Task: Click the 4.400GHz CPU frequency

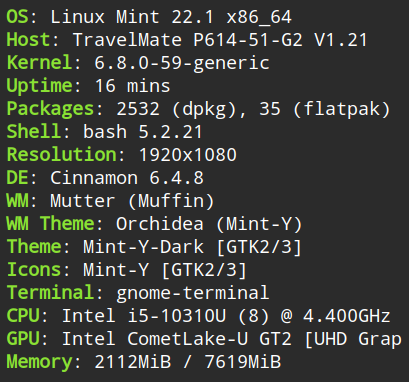Action: click(x=347, y=316)
